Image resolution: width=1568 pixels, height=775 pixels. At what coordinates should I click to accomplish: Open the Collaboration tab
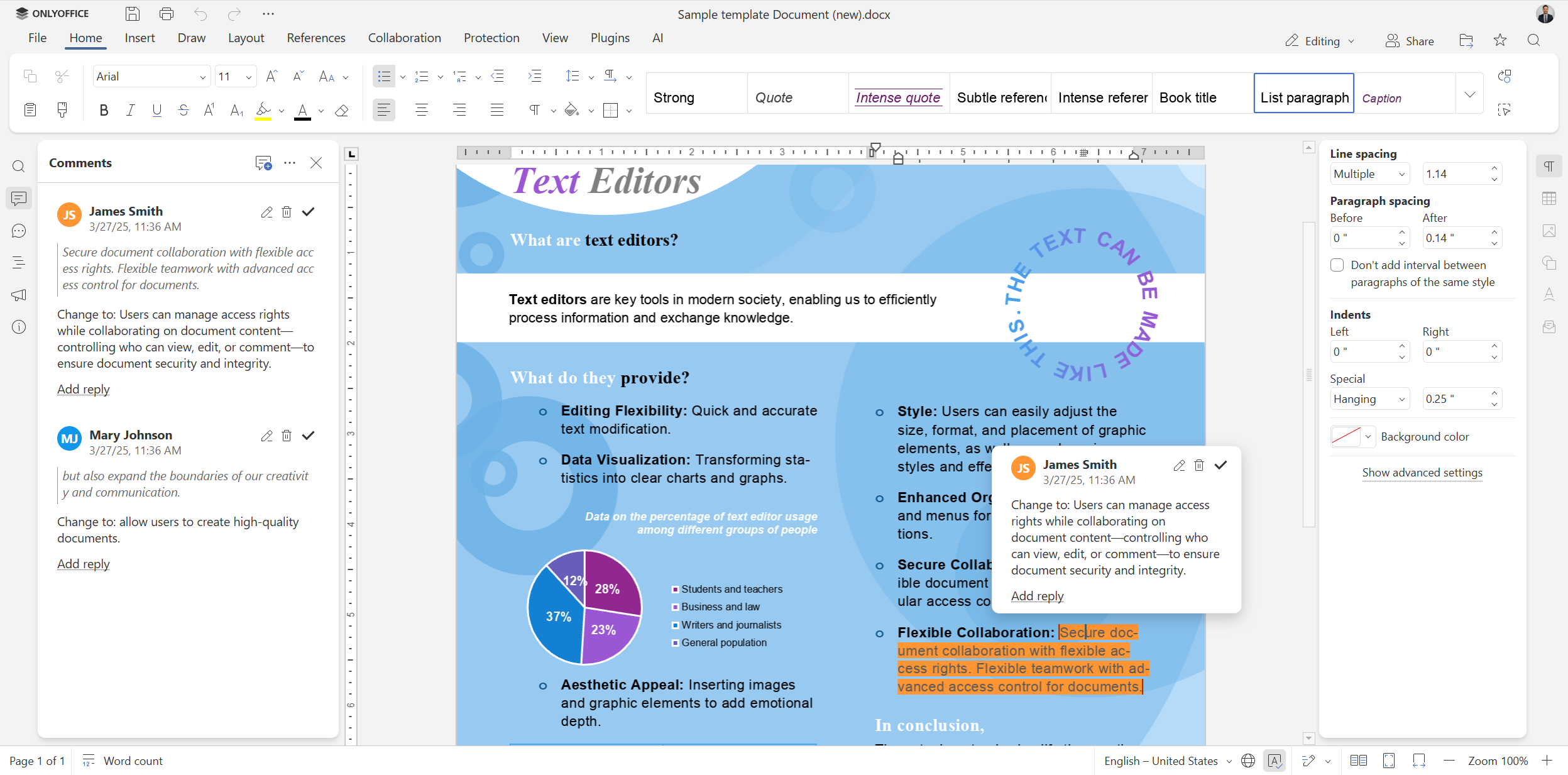pos(405,38)
